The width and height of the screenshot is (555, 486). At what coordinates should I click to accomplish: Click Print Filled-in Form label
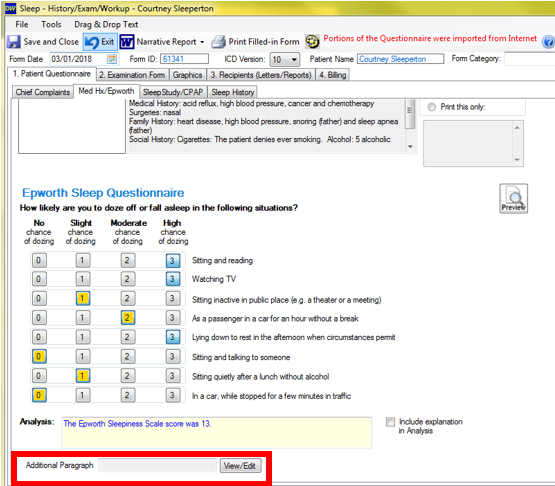point(264,42)
